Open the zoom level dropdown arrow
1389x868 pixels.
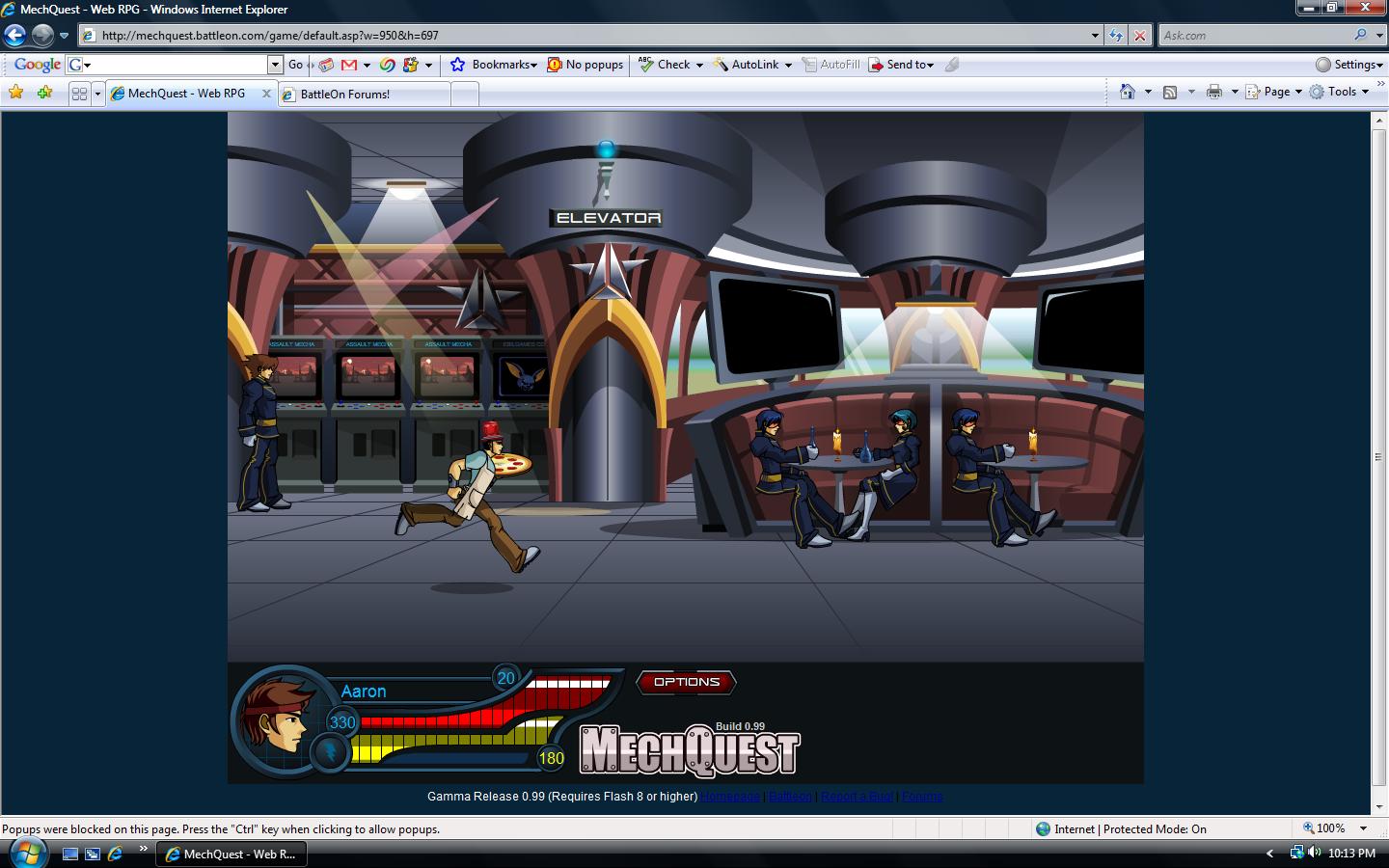pos(1363,828)
